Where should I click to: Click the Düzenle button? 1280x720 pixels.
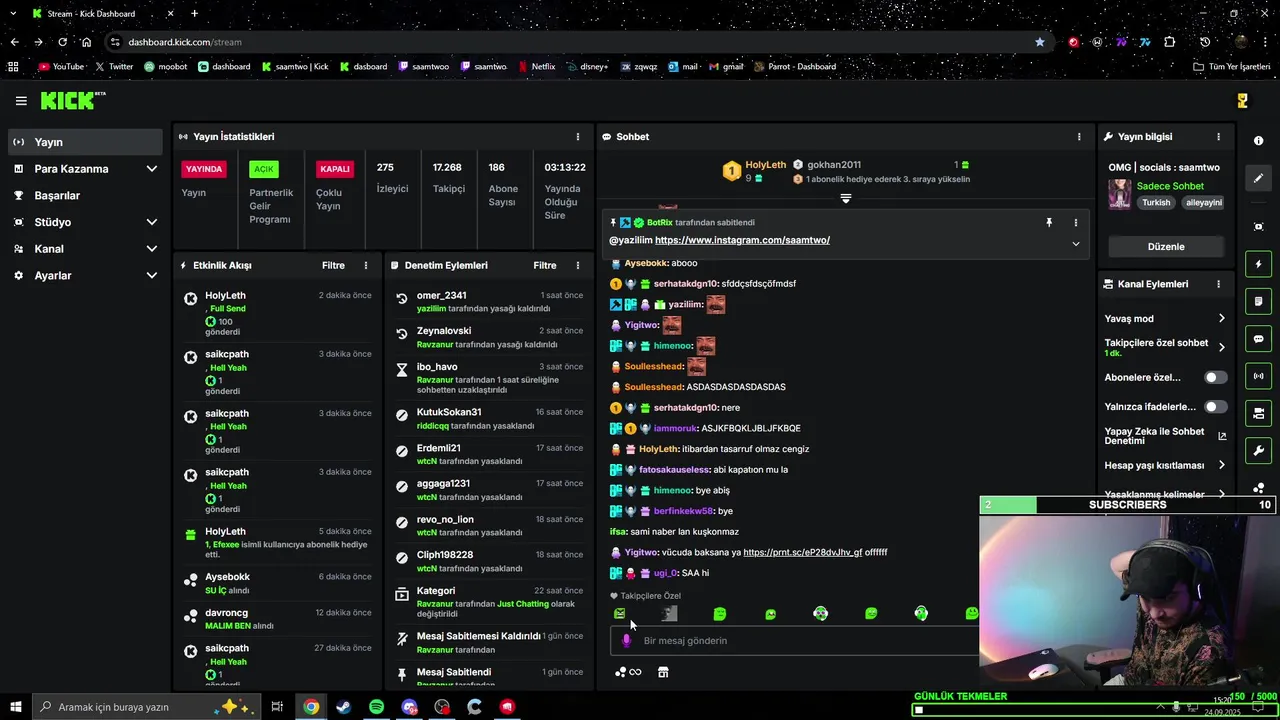(1165, 247)
